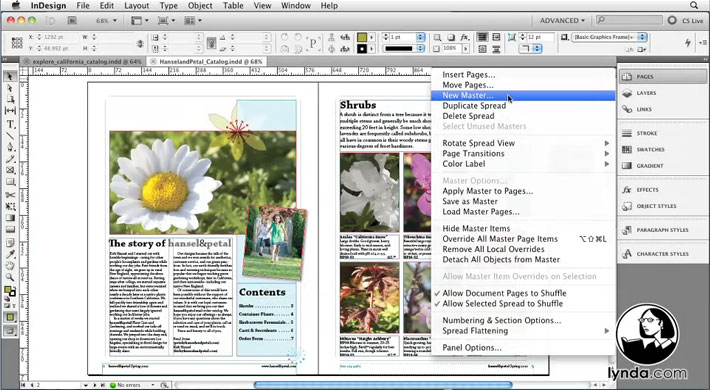The image size is (710, 390).
Task: Click the Adobe help search field
Action: click(x=629, y=20)
